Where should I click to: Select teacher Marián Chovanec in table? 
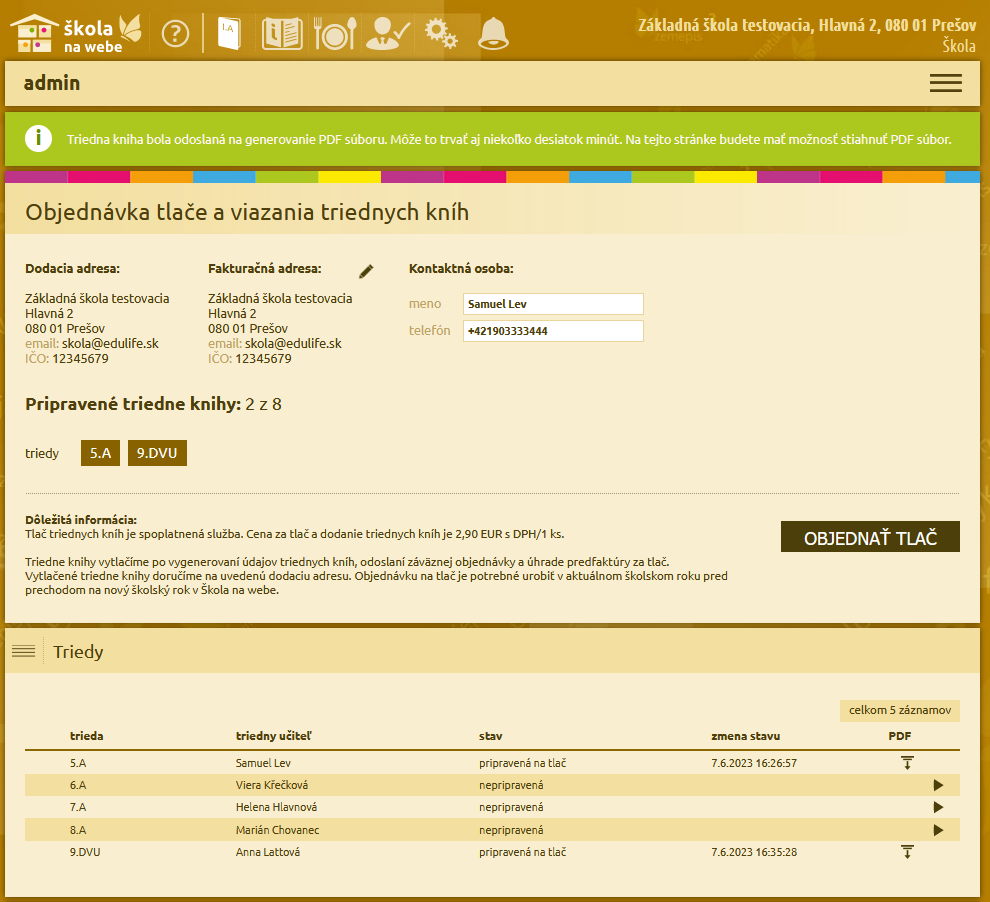click(x=278, y=830)
